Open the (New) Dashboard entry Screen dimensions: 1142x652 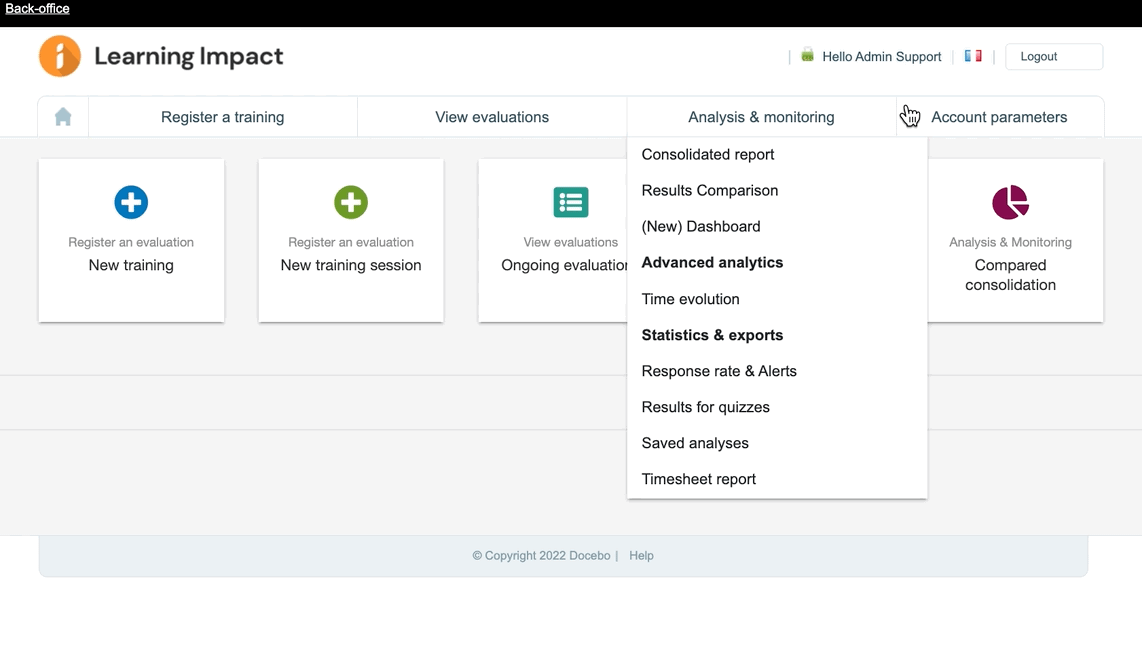pyautogui.click(x=700, y=226)
